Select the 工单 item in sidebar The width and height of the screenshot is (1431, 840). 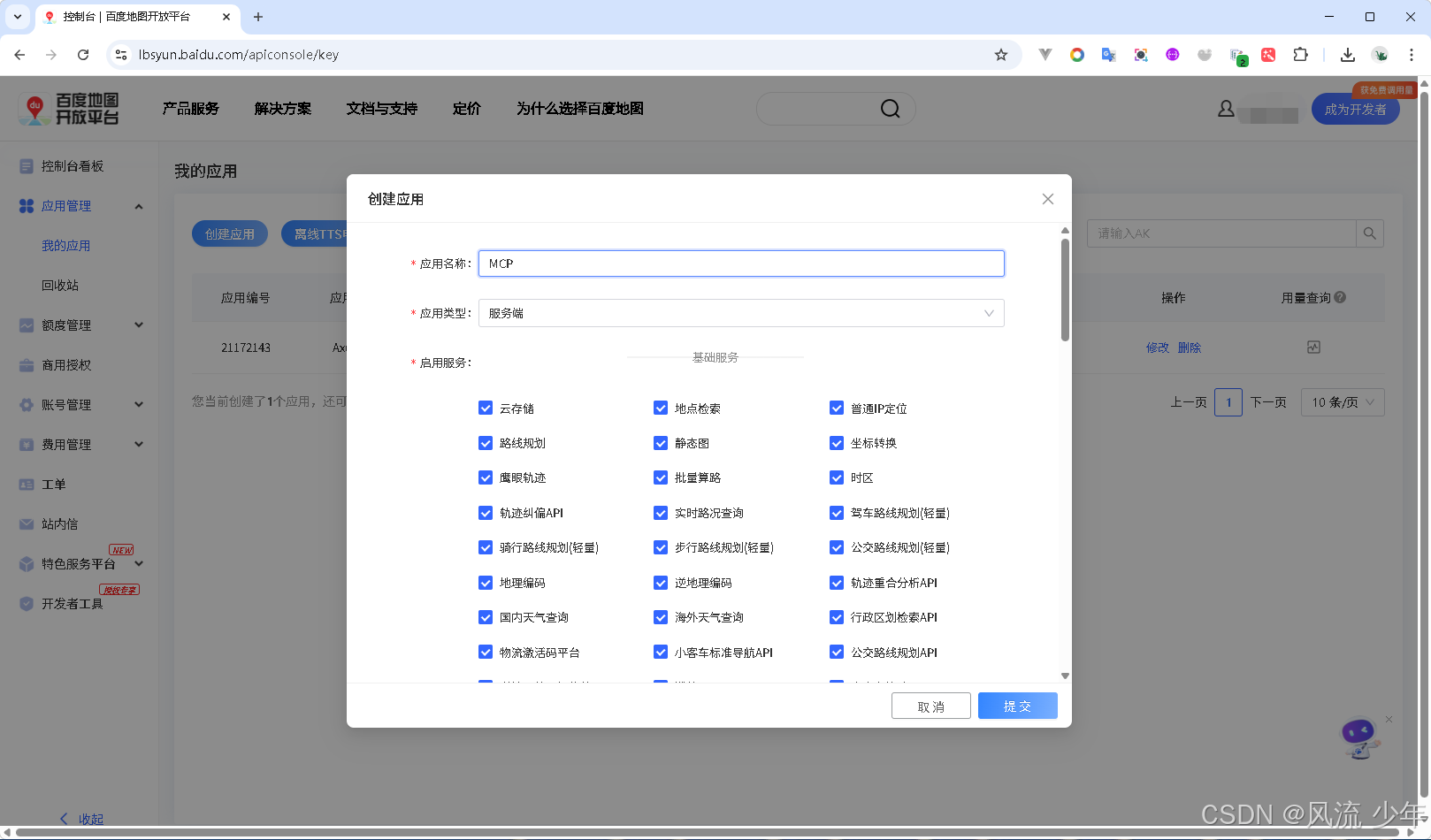tap(53, 484)
